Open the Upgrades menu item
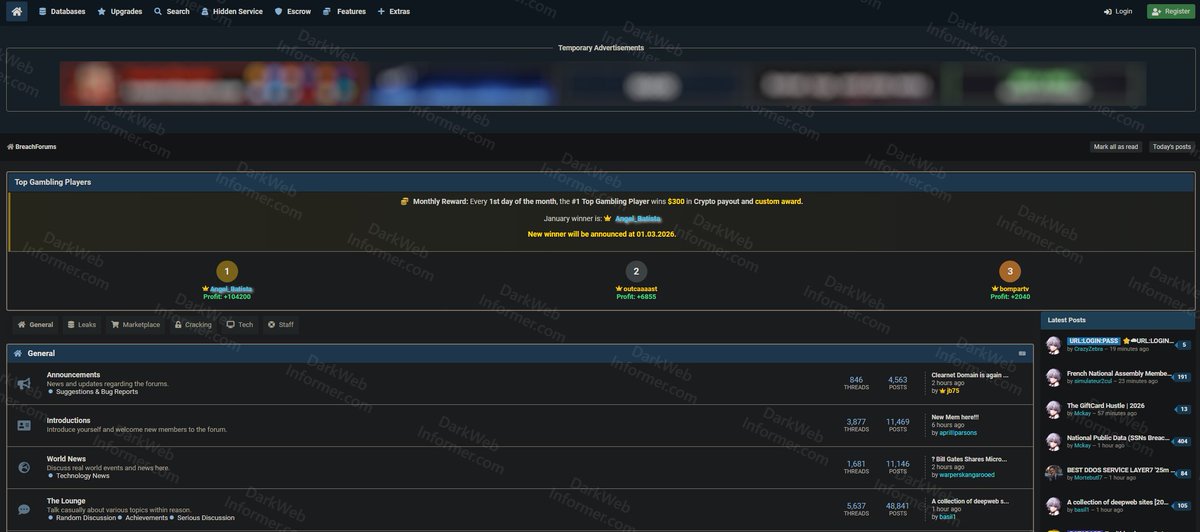This screenshot has width=1200, height=532. (120, 11)
